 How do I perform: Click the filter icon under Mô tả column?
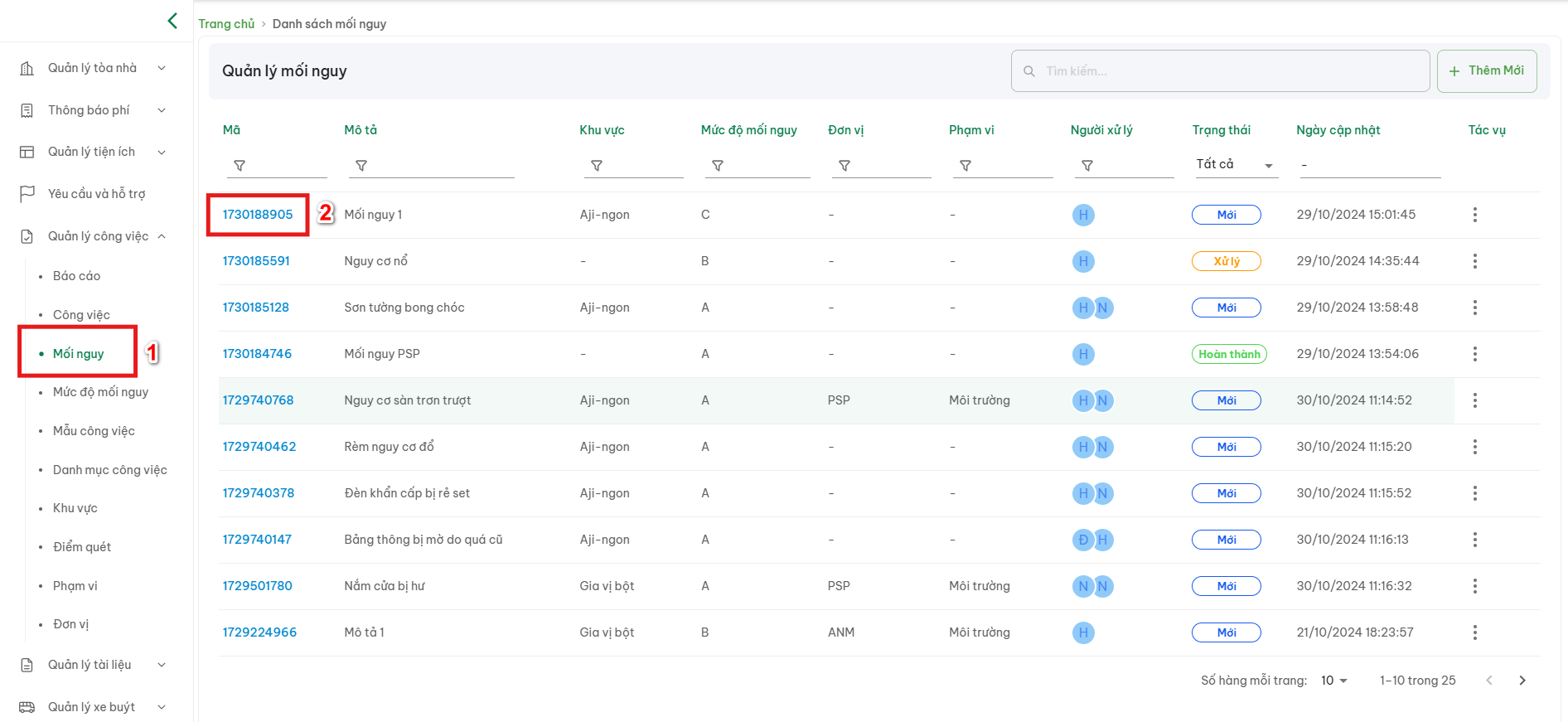tap(361, 166)
